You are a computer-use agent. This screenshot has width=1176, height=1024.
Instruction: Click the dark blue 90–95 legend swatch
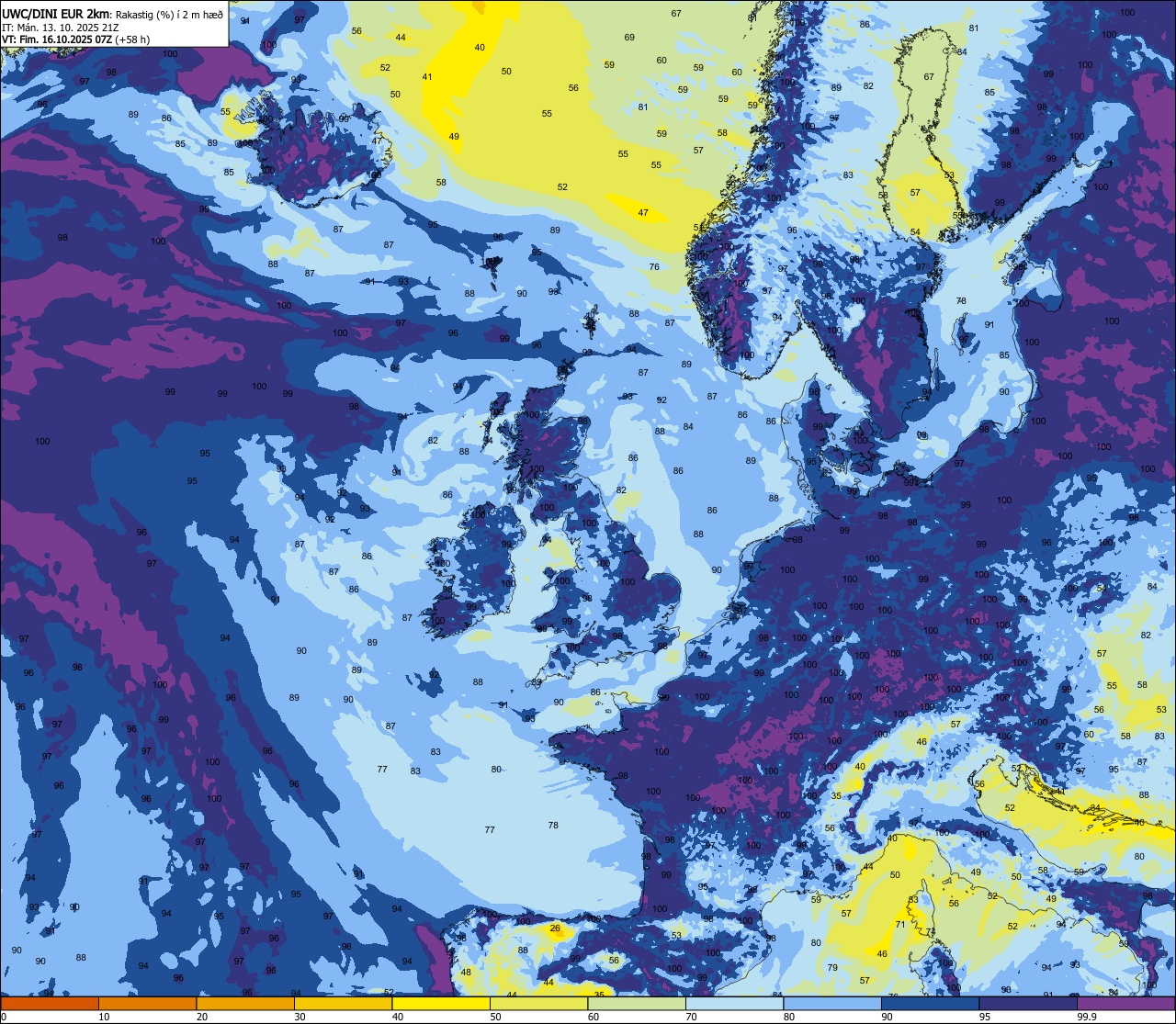[930, 1003]
